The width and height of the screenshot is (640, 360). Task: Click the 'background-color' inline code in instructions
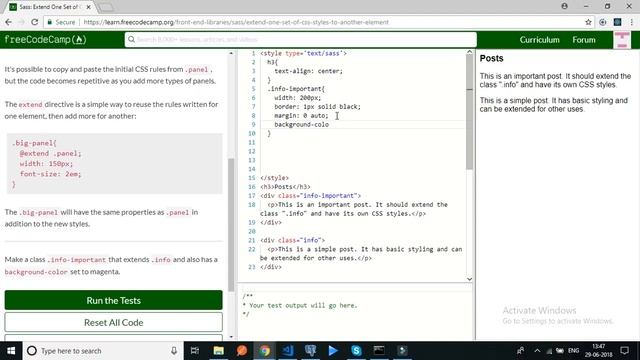pos(36,272)
